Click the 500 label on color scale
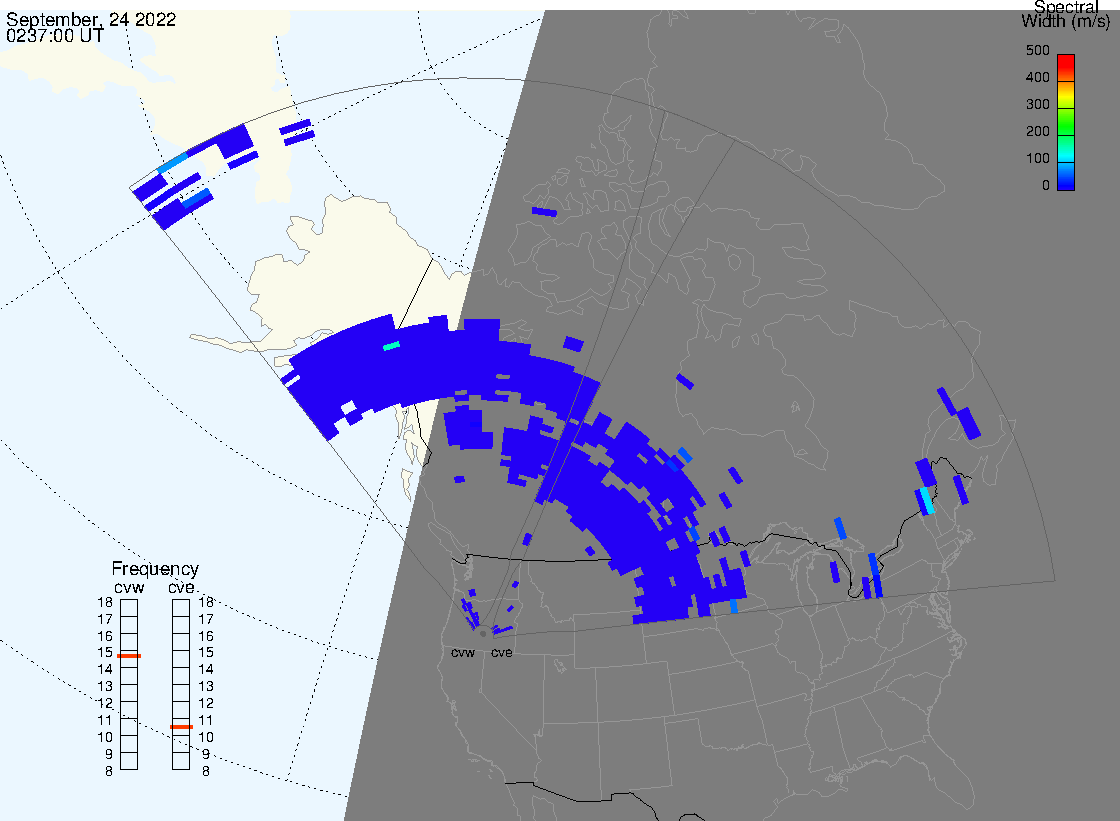Image resolution: width=1120 pixels, height=821 pixels. click(1037, 50)
